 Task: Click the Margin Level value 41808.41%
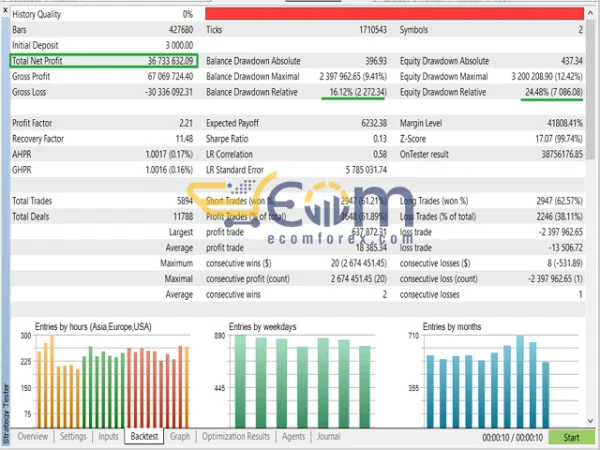[x=565, y=123]
